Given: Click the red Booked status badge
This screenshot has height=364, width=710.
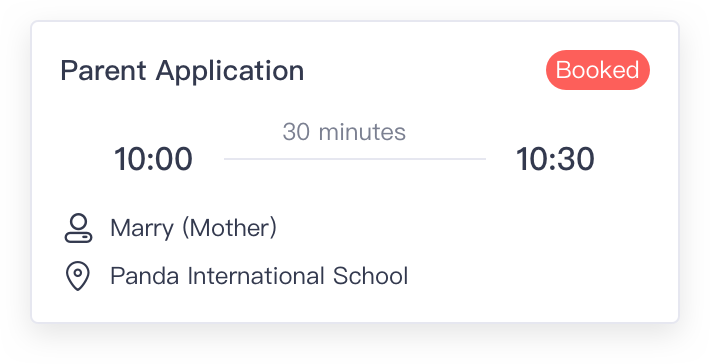Looking at the screenshot, I should 598,70.
